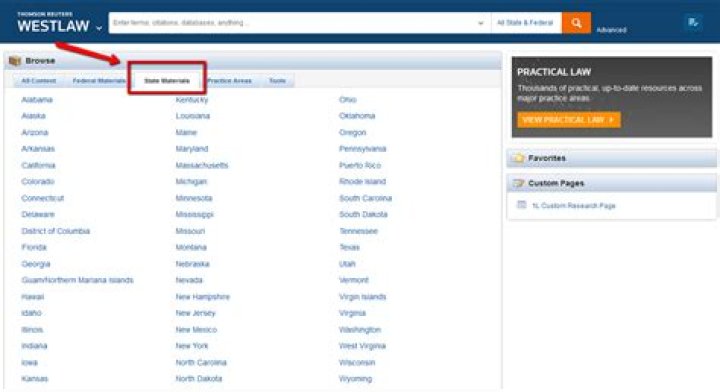
Task: Switch to the All Content tab
Action: [39, 81]
